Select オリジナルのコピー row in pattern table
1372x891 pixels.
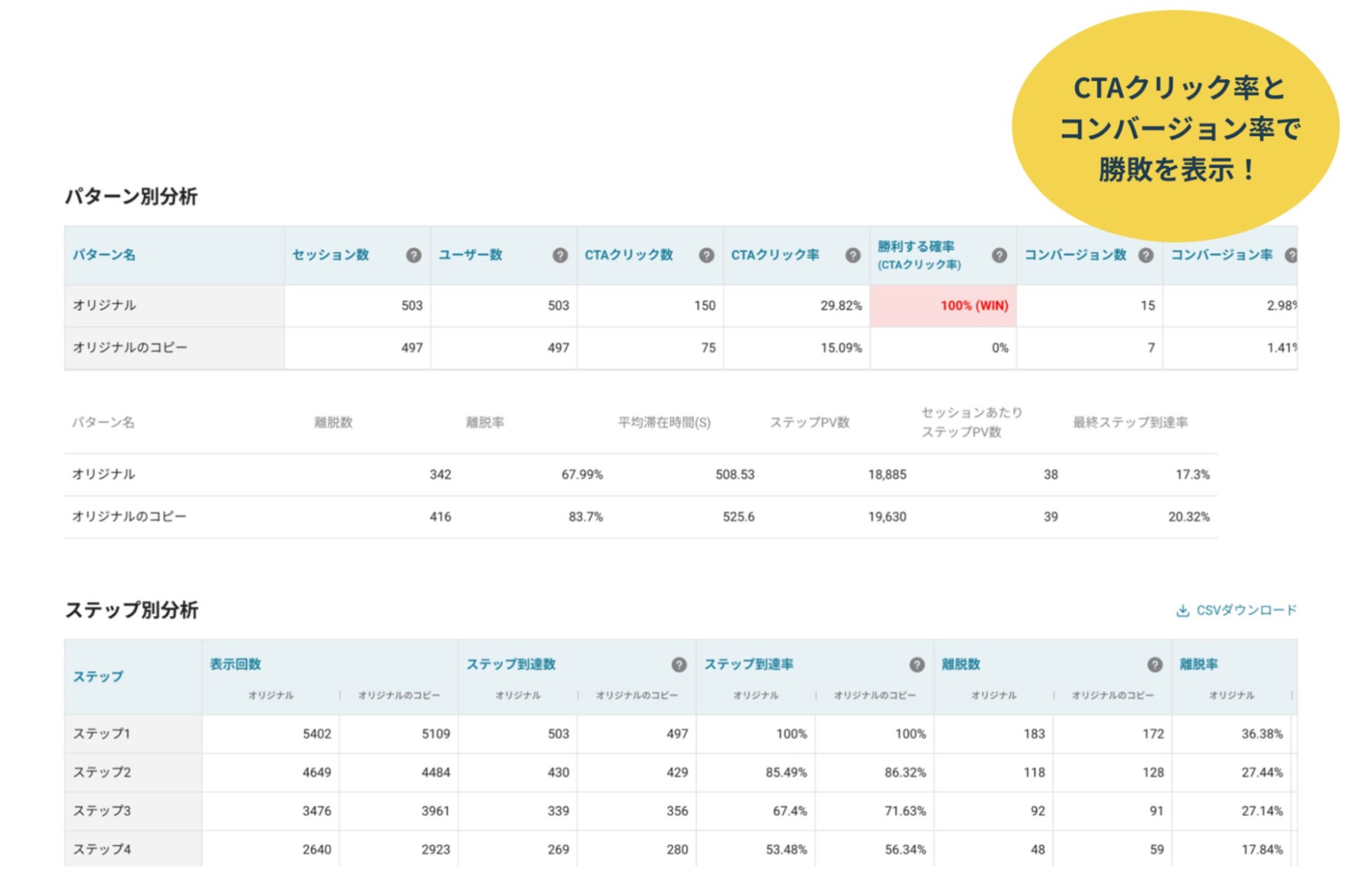pyautogui.click(x=130, y=347)
